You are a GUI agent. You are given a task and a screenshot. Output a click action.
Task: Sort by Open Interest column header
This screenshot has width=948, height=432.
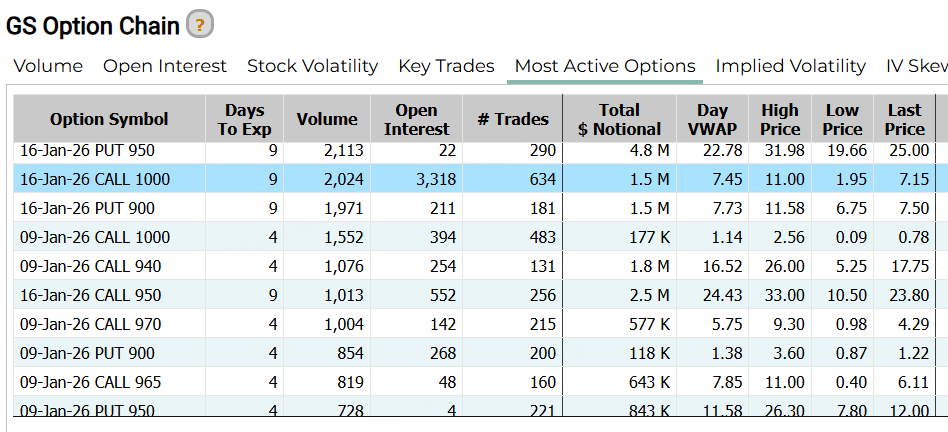point(416,119)
